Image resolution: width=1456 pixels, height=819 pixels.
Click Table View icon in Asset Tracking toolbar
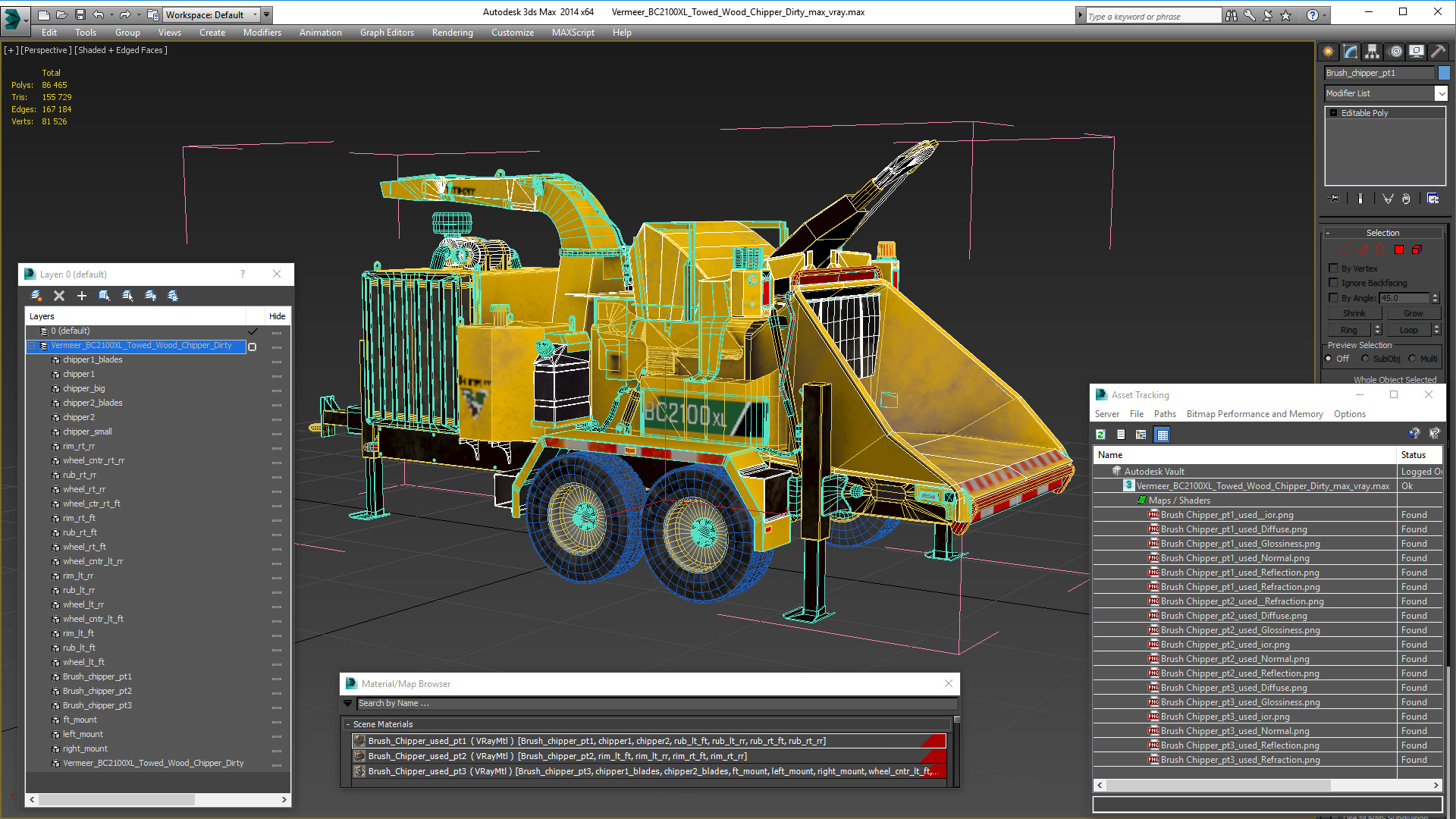pos(1162,435)
